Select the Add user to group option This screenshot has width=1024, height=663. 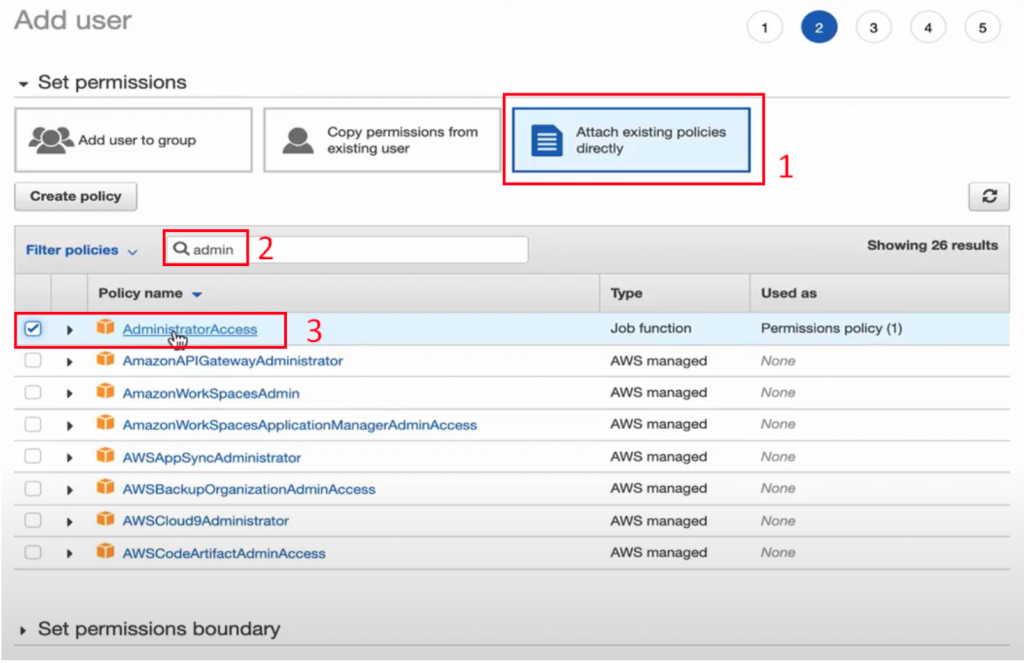tap(133, 140)
